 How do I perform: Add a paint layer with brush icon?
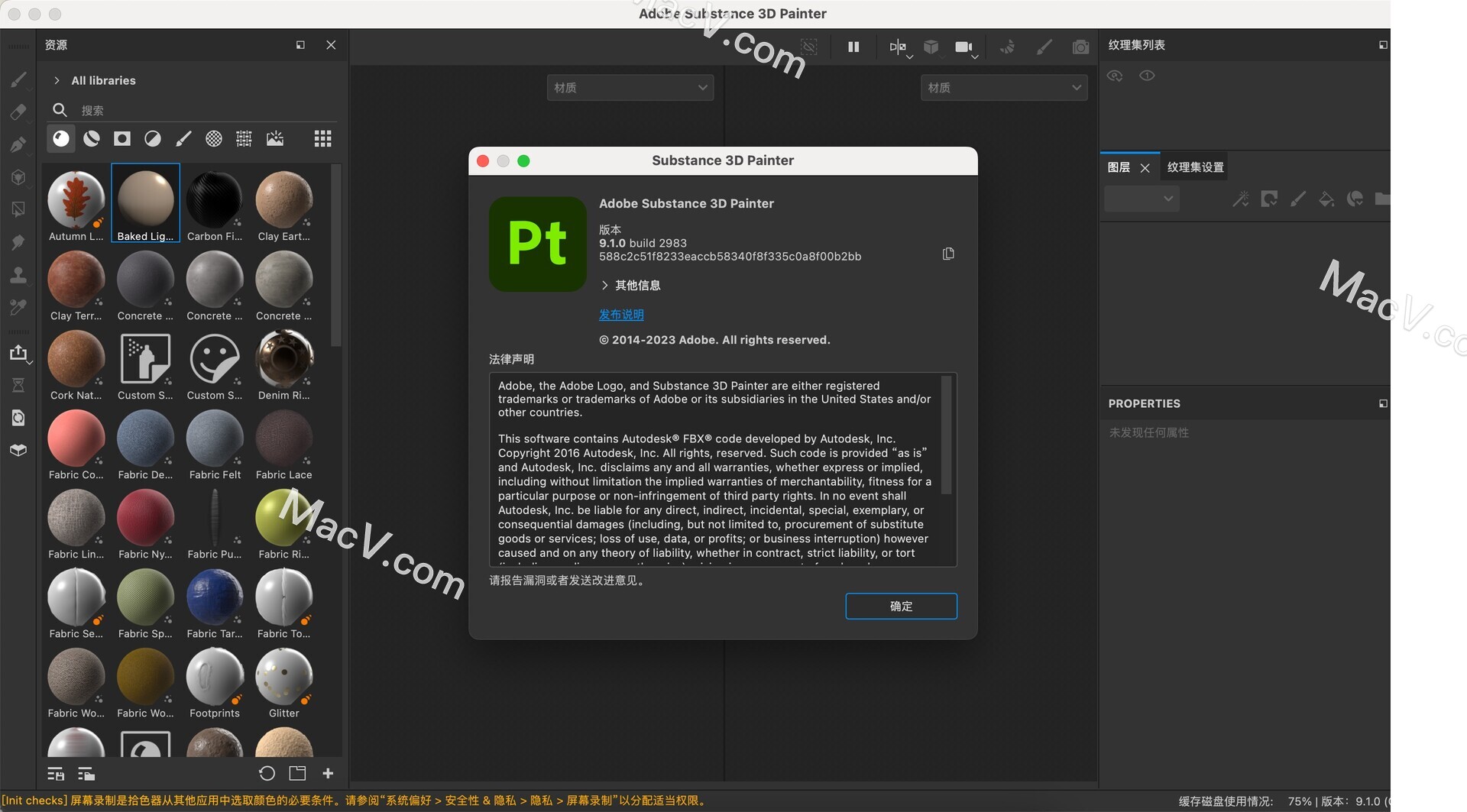[1297, 199]
